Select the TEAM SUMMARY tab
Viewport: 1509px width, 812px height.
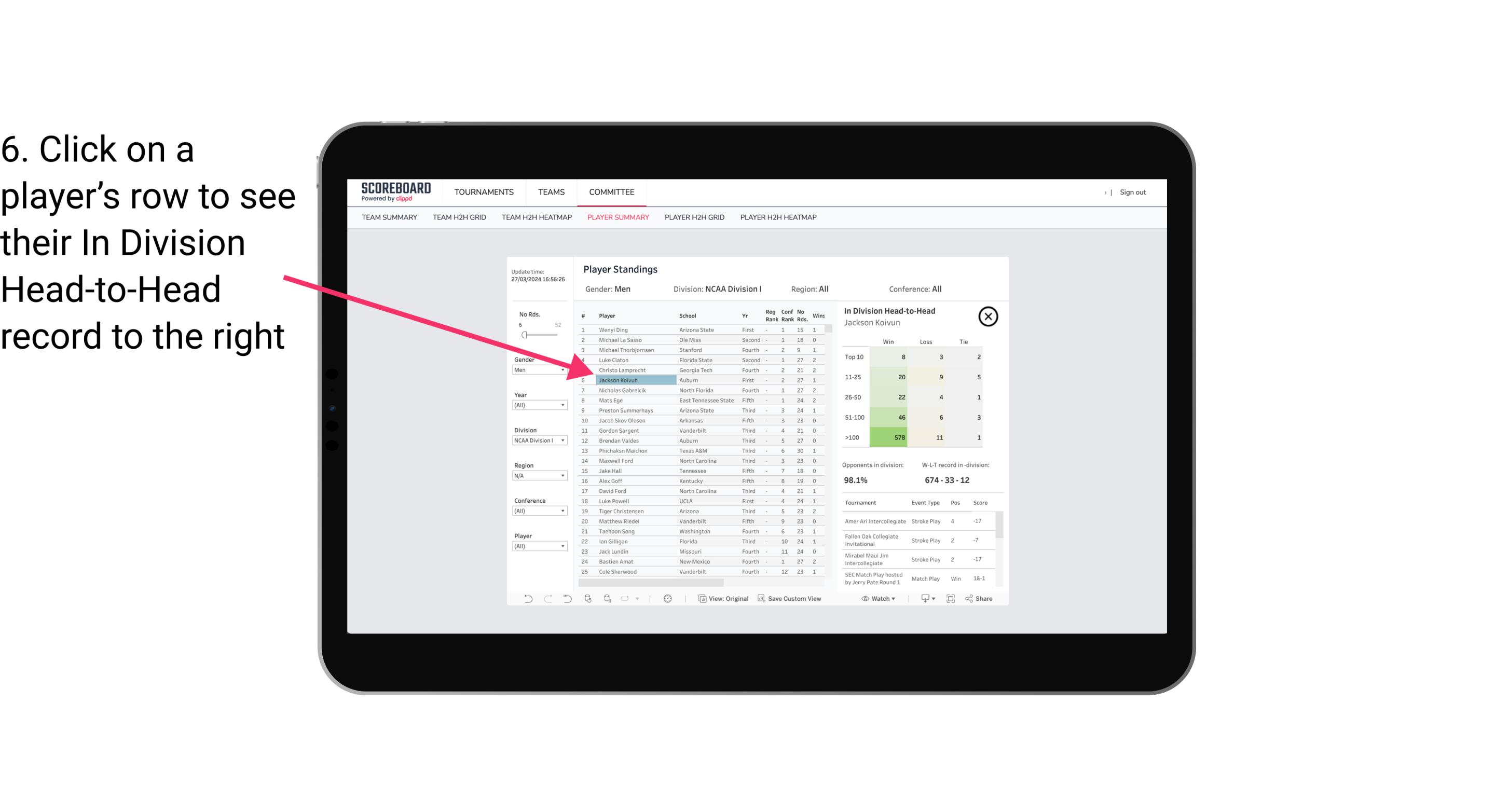[390, 218]
